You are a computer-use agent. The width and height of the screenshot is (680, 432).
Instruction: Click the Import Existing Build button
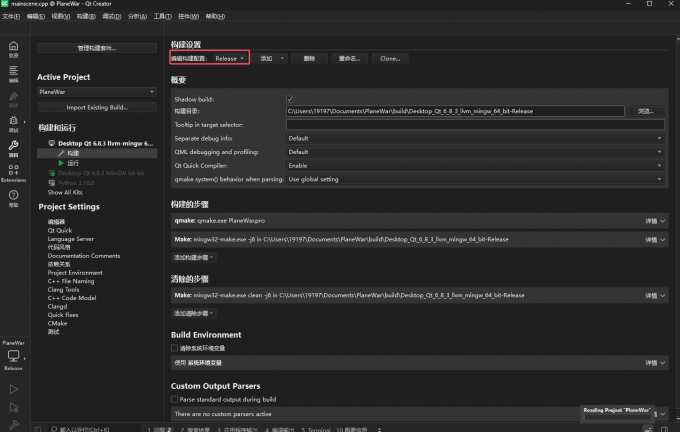click(96, 107)
